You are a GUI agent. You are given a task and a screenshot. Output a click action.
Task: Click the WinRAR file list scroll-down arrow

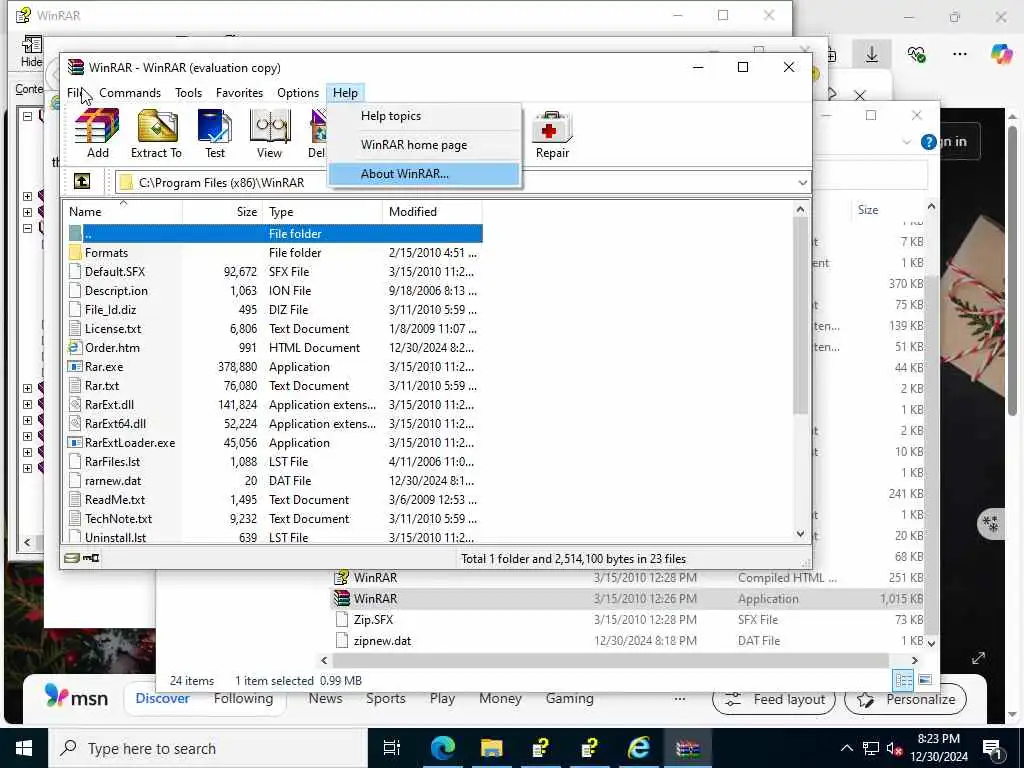point(801,534)
